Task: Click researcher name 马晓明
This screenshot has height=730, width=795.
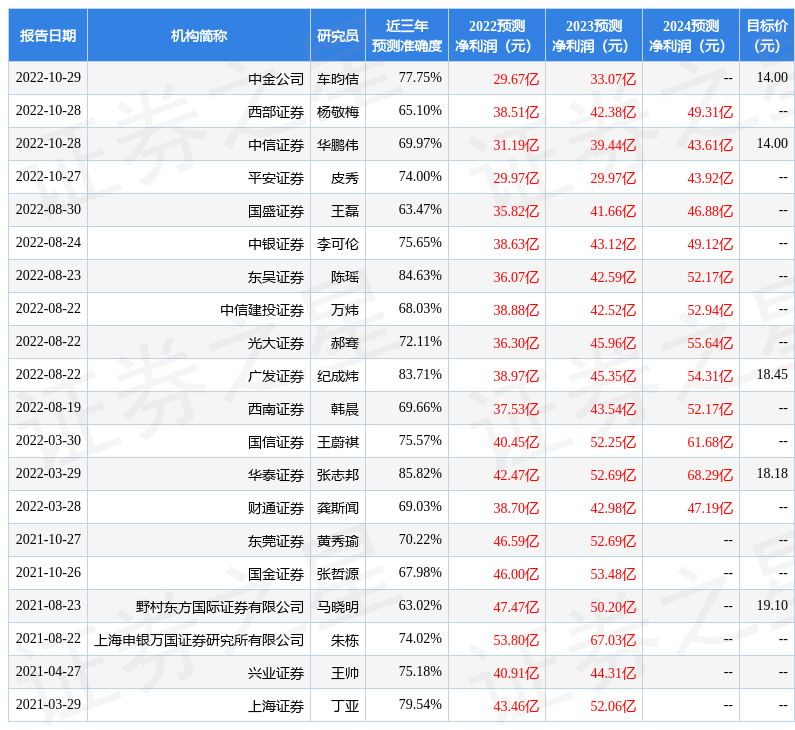Action: [x=338, y=607]
